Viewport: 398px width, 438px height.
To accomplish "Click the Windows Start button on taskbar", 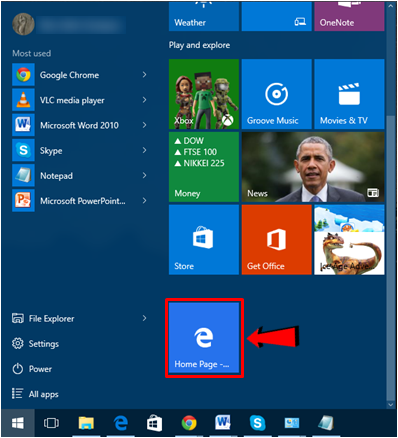I will tap(18, 423).
